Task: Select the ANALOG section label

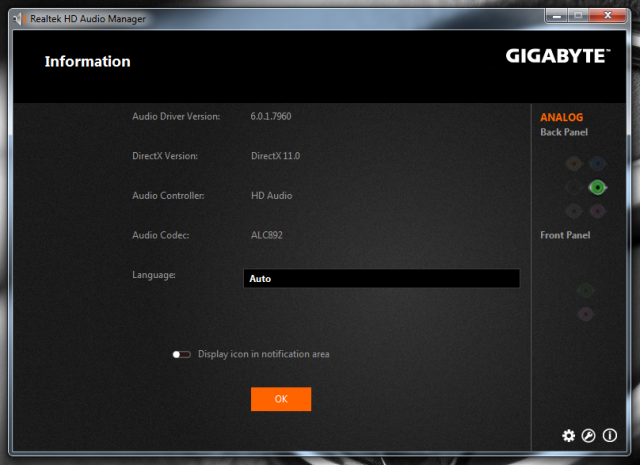Action: (x=562, y=117)
